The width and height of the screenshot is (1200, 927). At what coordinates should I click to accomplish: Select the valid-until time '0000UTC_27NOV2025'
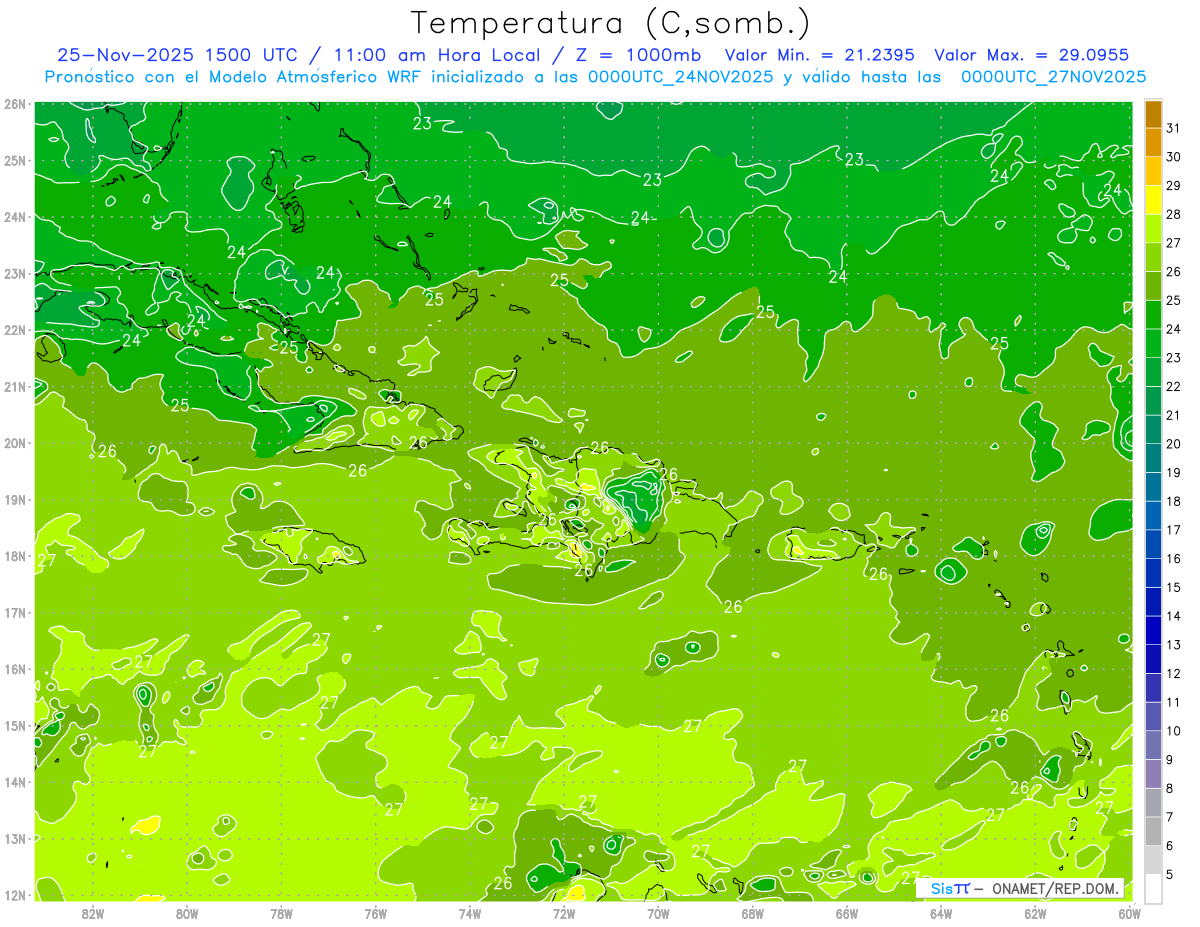tap(1054, 76)
